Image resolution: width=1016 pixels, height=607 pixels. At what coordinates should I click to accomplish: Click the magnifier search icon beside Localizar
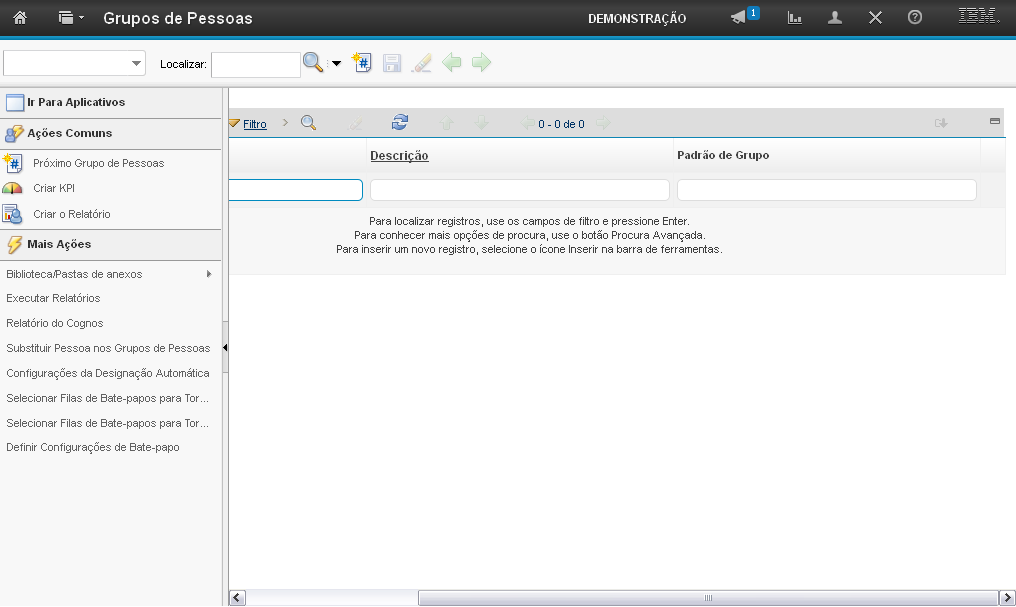[313, 63]
